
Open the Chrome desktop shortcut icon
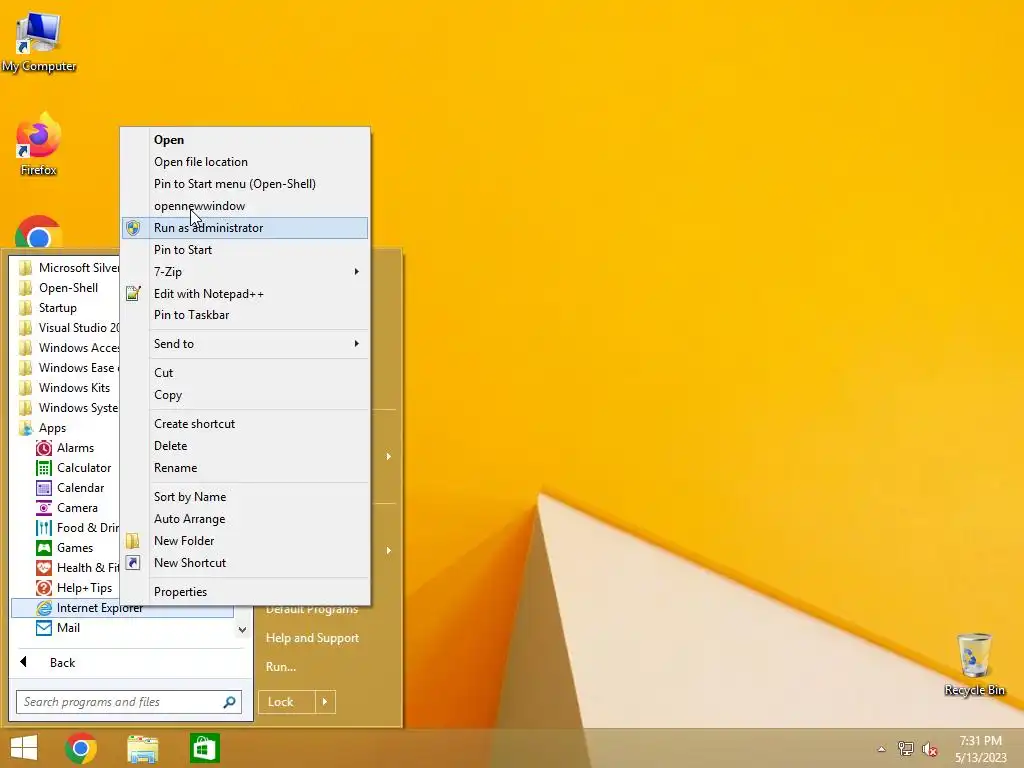pos(39,232)
